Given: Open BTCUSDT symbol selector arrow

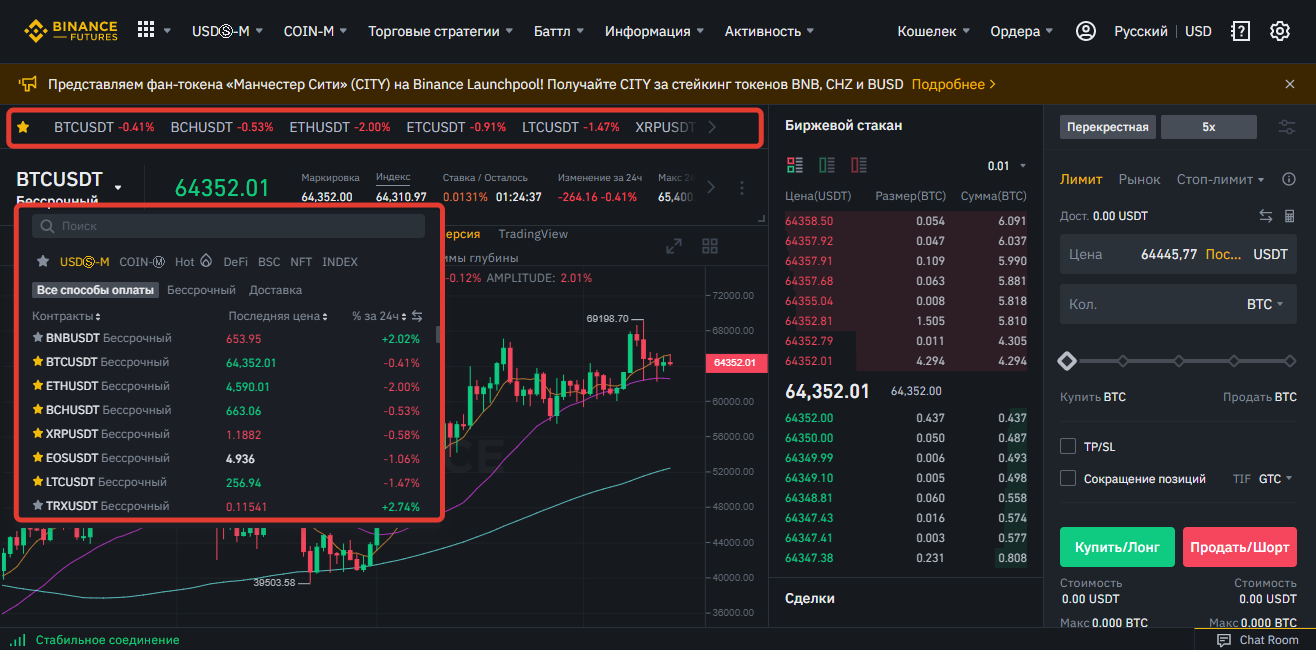Looking at the screenshot, I should pos(118,187).
